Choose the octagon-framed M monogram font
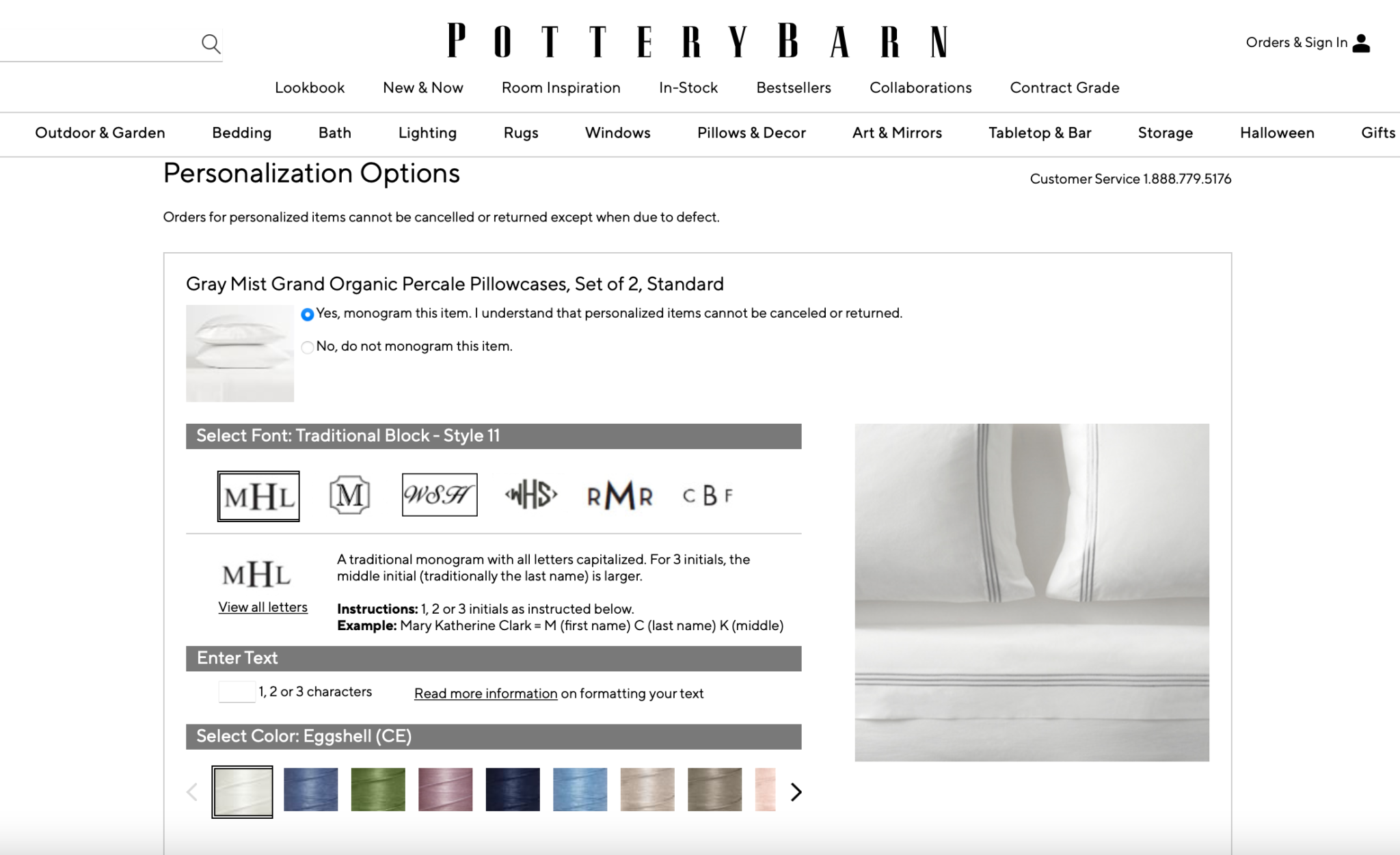This screenshot has height=855, width=1400. click(349, 495)
